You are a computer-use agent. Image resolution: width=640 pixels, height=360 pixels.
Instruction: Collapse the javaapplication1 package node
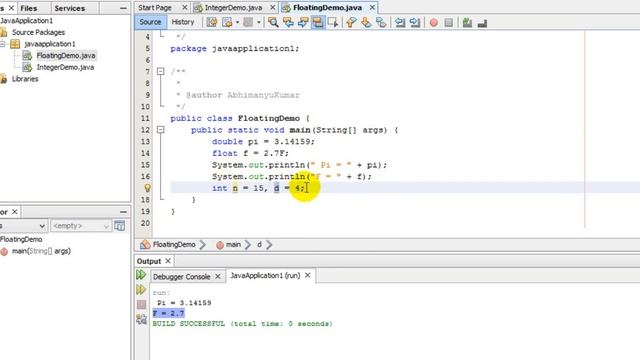[2, 44]
